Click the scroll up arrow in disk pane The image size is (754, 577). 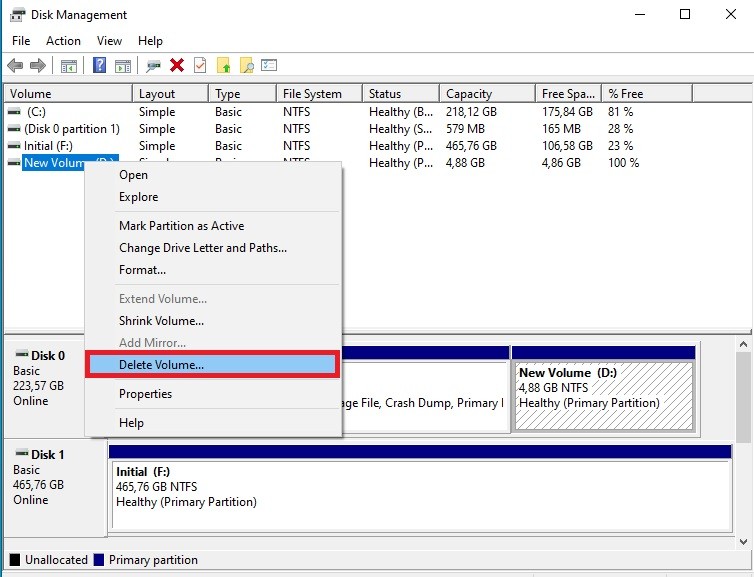click(x=743, y=344)
